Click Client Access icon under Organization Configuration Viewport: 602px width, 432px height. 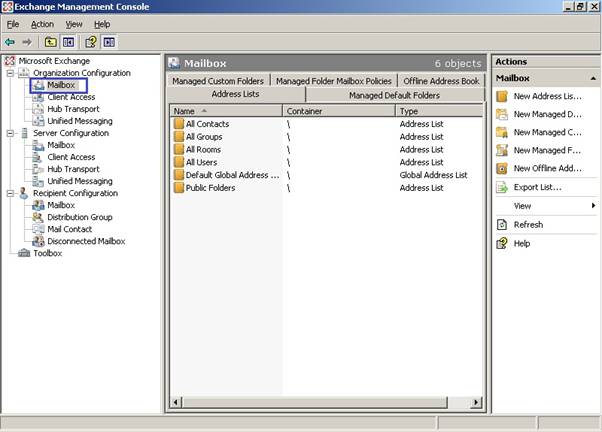38,97
